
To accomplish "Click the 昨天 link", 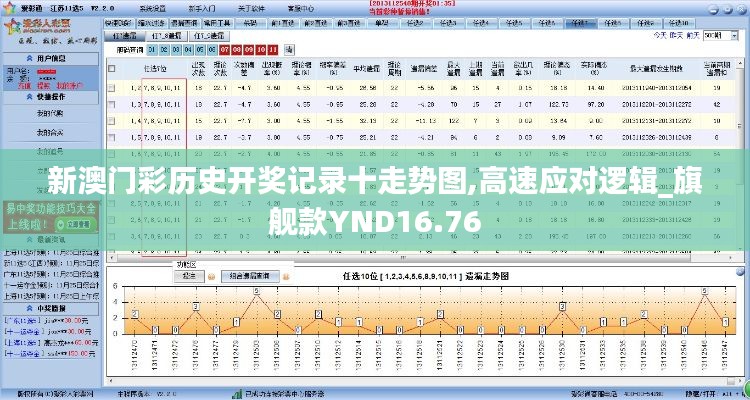I will point(676,36).
